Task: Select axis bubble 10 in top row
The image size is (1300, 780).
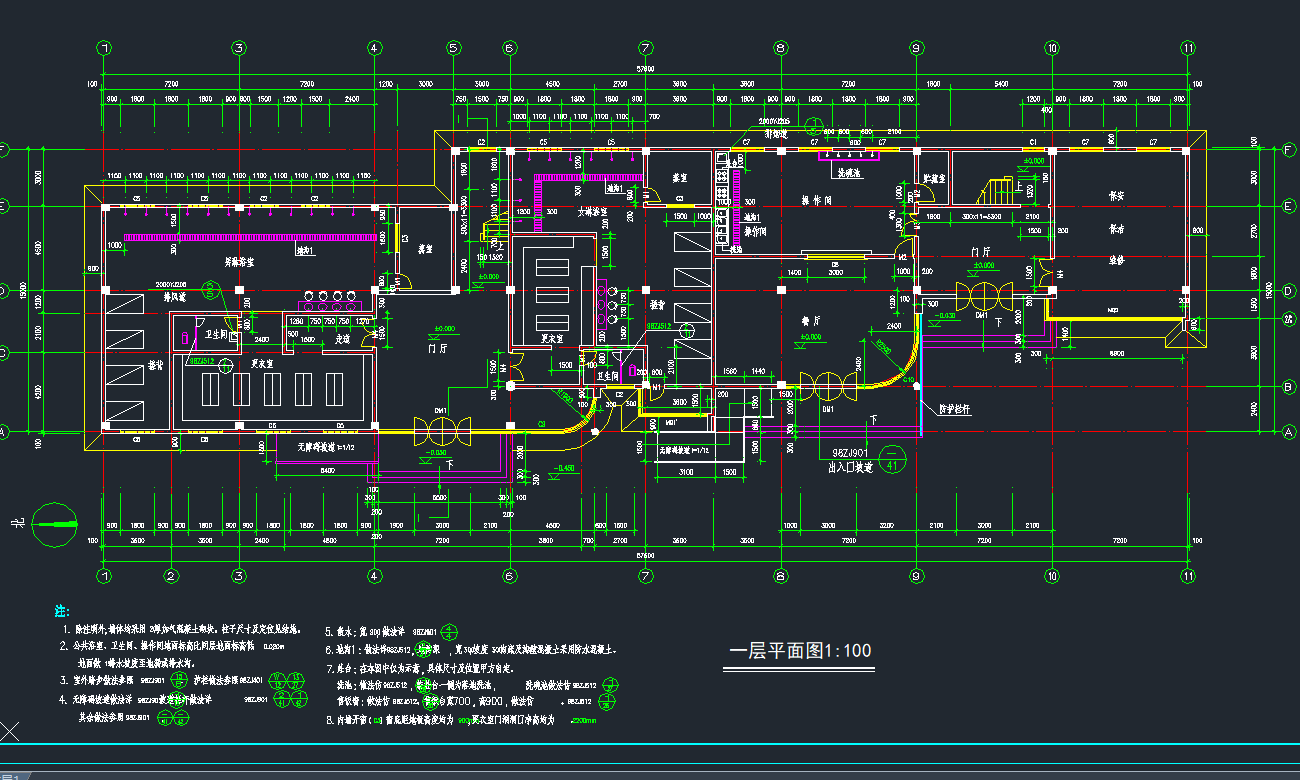Action: 1052,48
